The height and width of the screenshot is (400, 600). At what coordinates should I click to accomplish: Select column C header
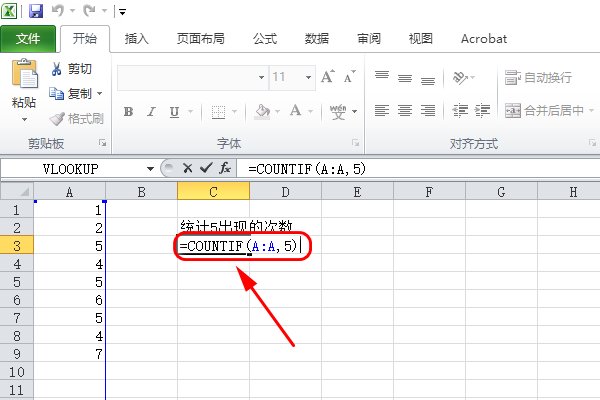[213, 191]
